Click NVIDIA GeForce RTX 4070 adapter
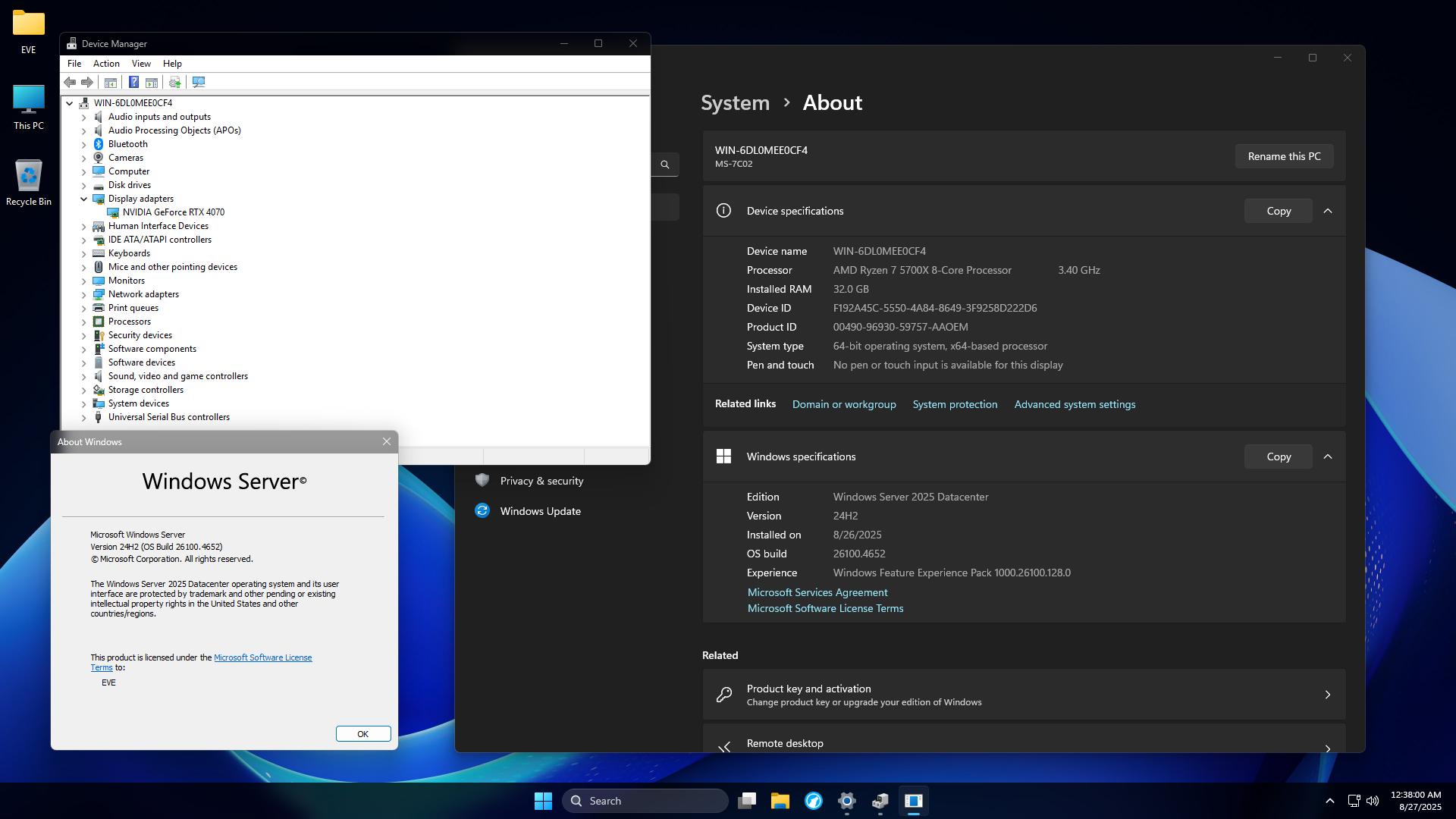 pos(174,212)
